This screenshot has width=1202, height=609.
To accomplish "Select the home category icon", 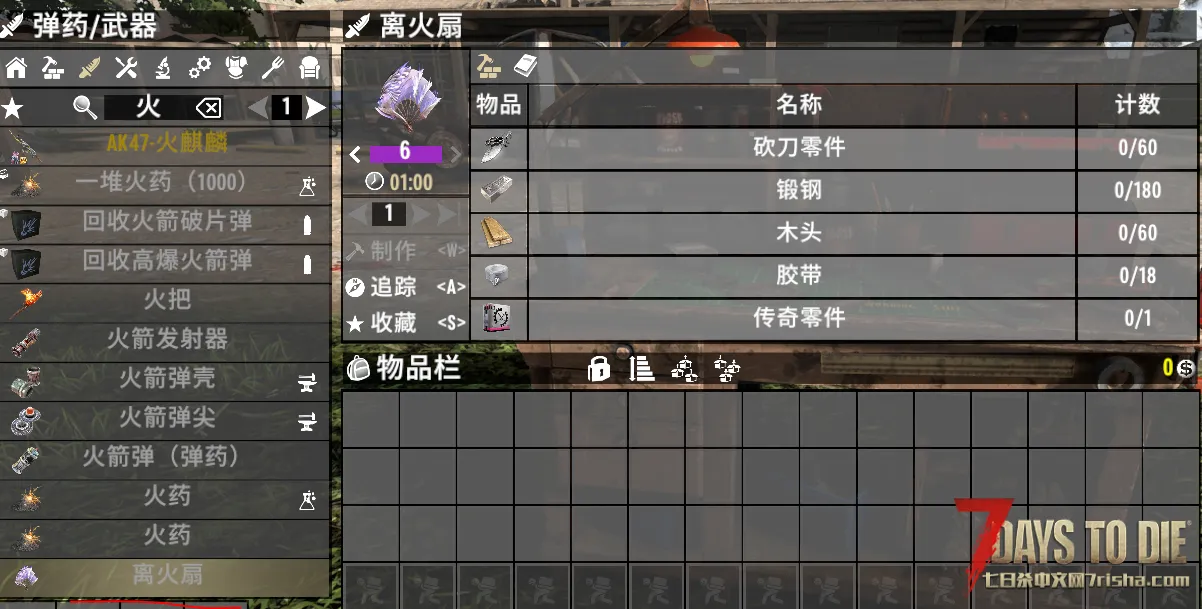I will [16, 68].
